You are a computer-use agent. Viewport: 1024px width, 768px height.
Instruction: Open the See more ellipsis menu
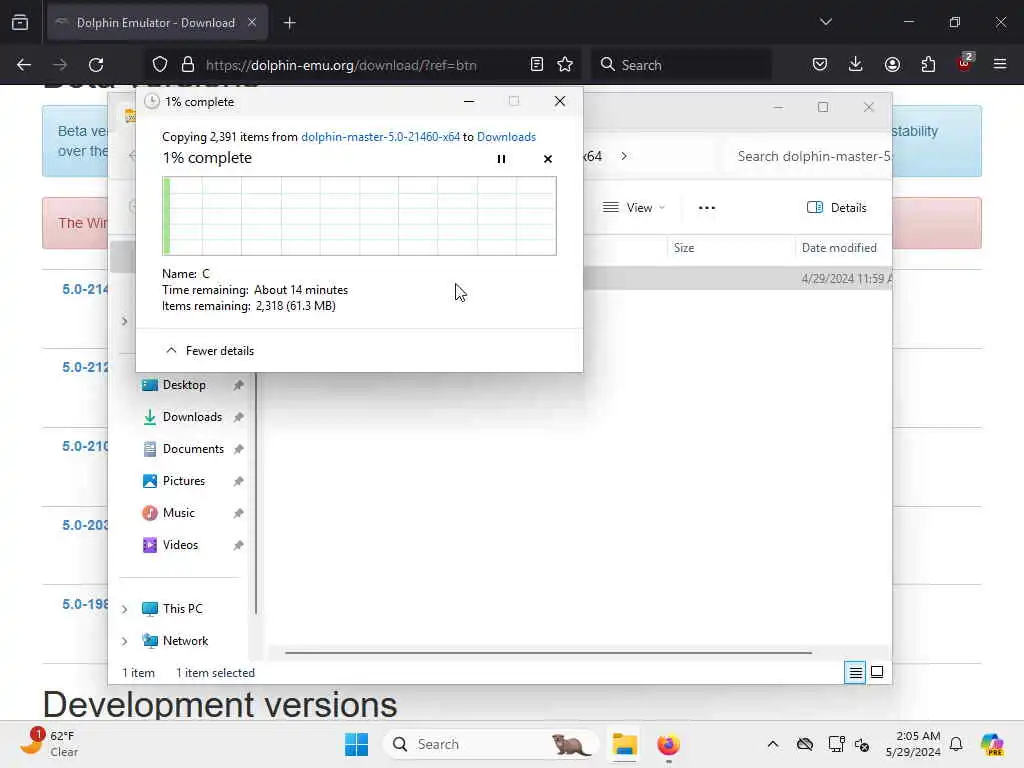click(707, 208)
